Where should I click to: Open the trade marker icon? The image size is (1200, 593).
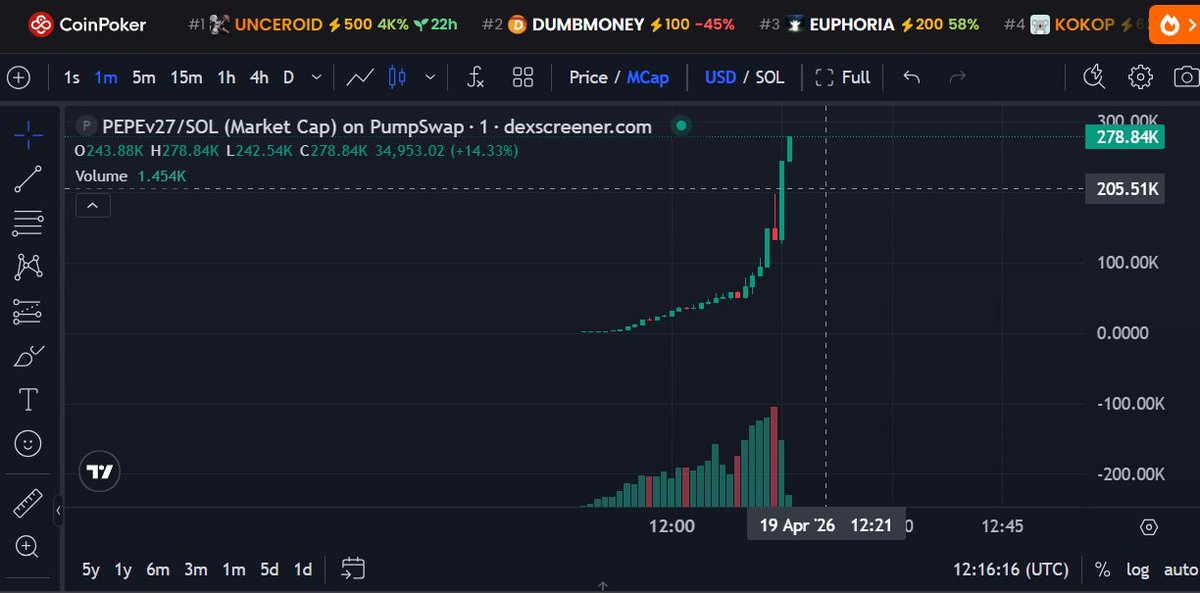pos(1094,77)
